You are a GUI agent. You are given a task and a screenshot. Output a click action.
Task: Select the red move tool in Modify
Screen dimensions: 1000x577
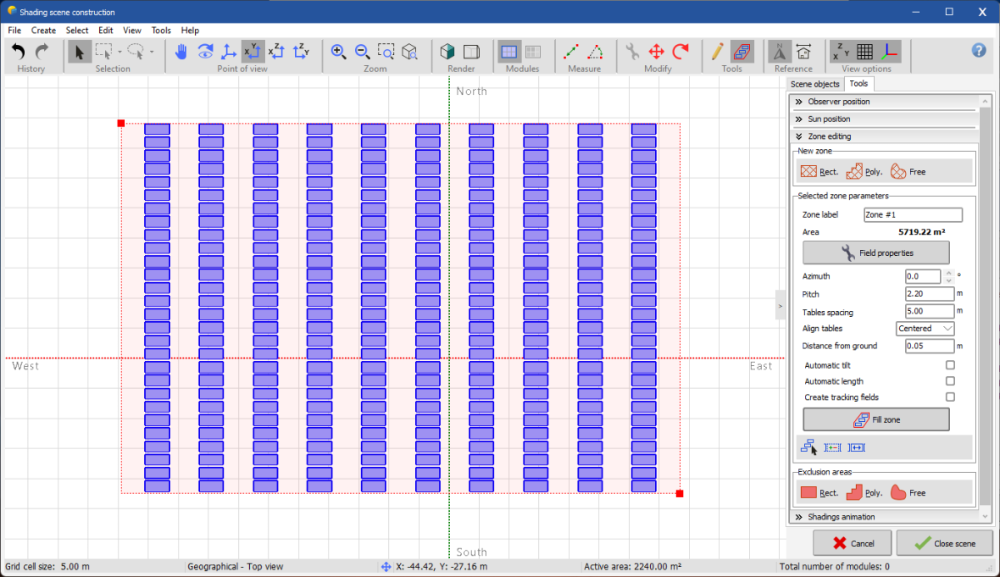[657, 52]
